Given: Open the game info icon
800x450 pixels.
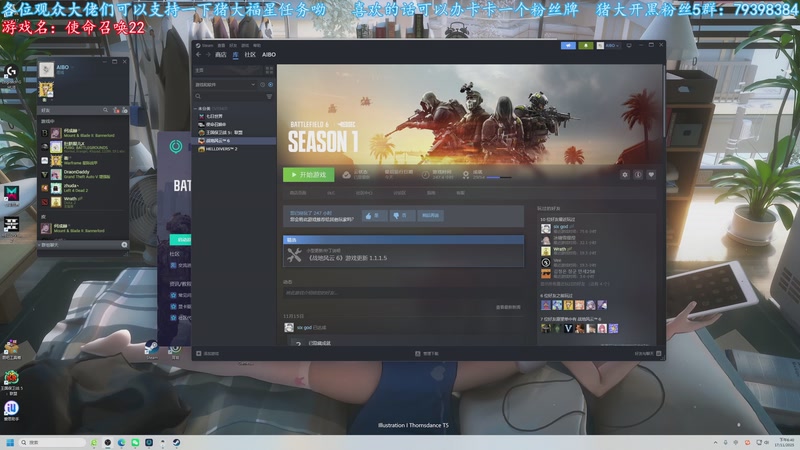Looking at the screenshot, I should (638, 175).
